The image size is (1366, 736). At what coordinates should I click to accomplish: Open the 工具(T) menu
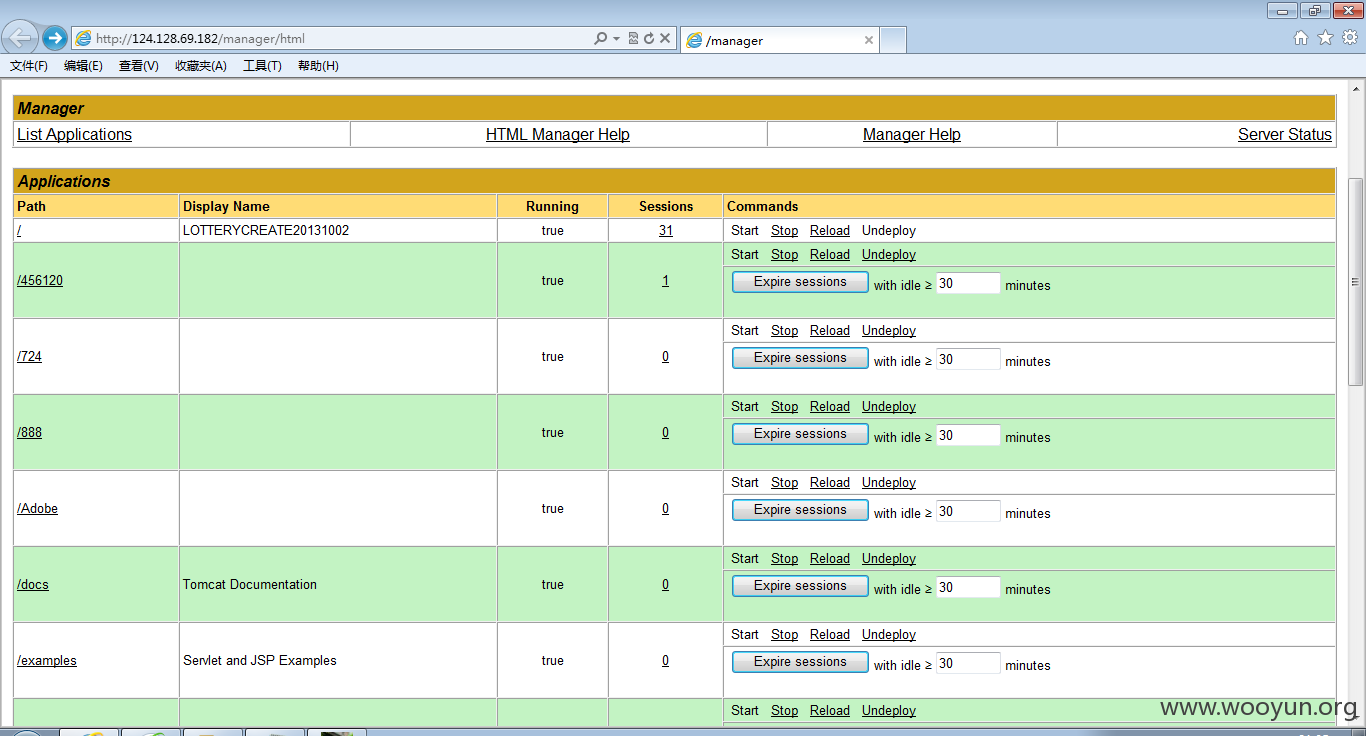pyautogui.click(x=262, y=66)
